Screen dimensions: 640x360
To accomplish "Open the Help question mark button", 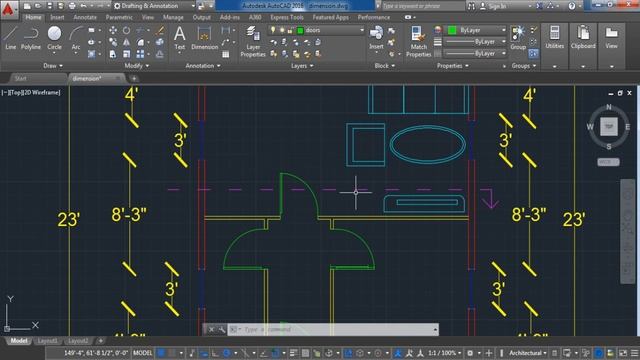I will point(572,6).
